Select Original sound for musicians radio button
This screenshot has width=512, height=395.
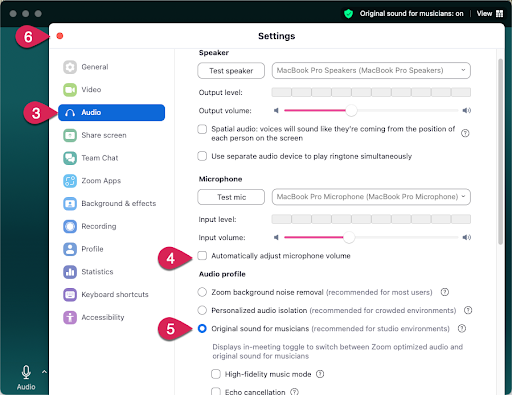coord(202,329)
